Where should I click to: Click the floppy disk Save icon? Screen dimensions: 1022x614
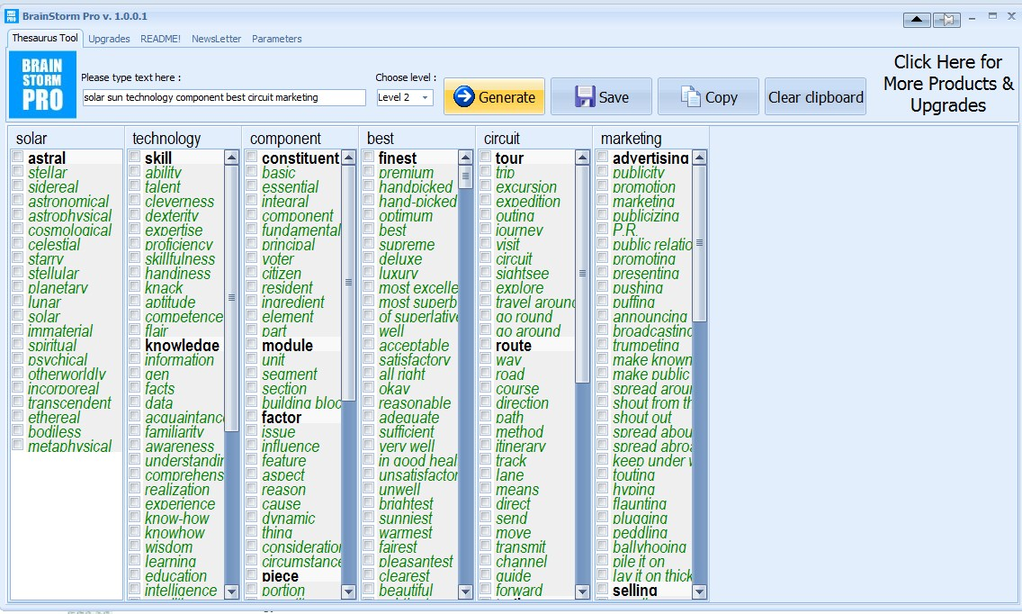(585, 96)
